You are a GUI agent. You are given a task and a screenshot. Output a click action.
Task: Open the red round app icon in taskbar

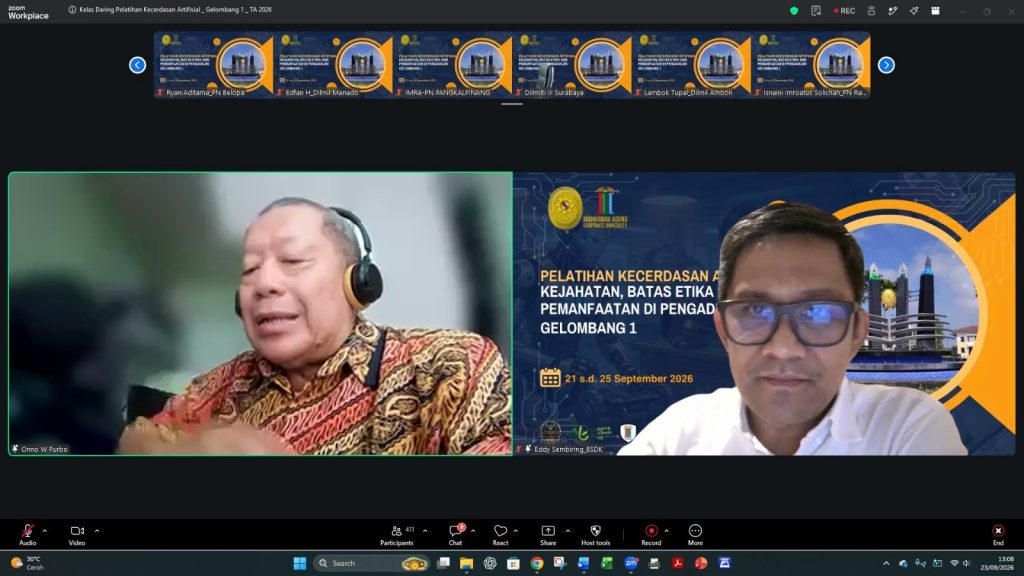[701, 563]
